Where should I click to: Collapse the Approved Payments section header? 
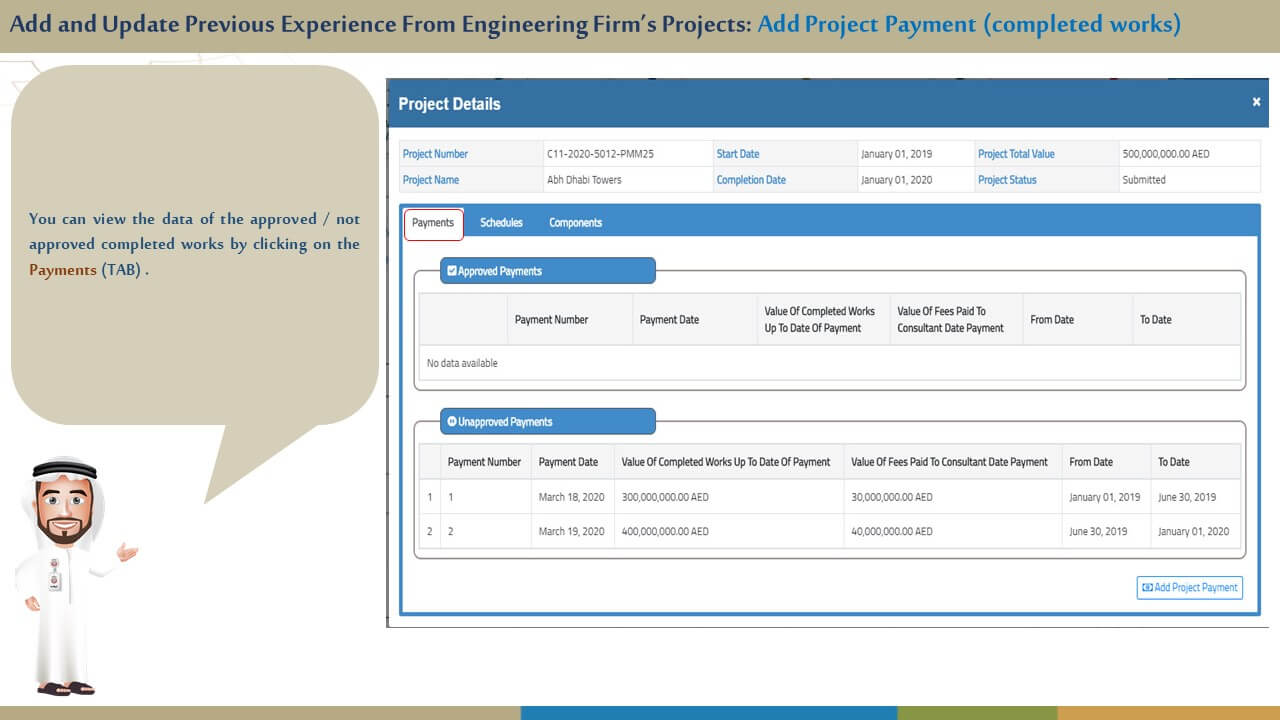click(x=548, y=271)
